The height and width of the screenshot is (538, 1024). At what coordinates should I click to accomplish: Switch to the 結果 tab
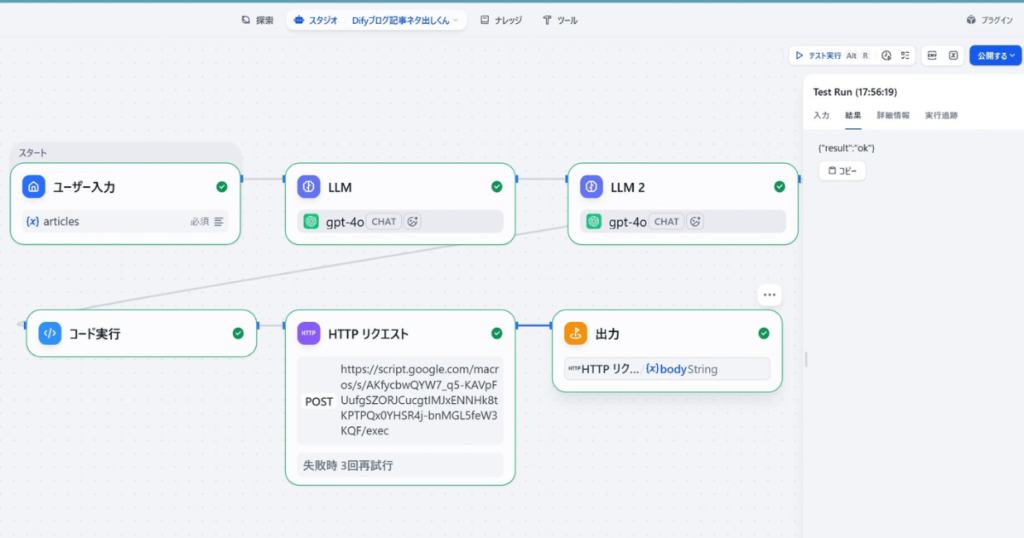[853, 116]
